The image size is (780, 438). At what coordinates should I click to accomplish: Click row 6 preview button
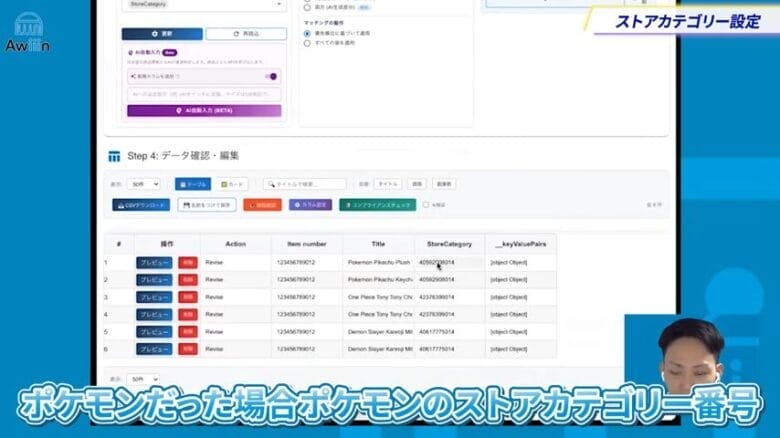point(154,349)
